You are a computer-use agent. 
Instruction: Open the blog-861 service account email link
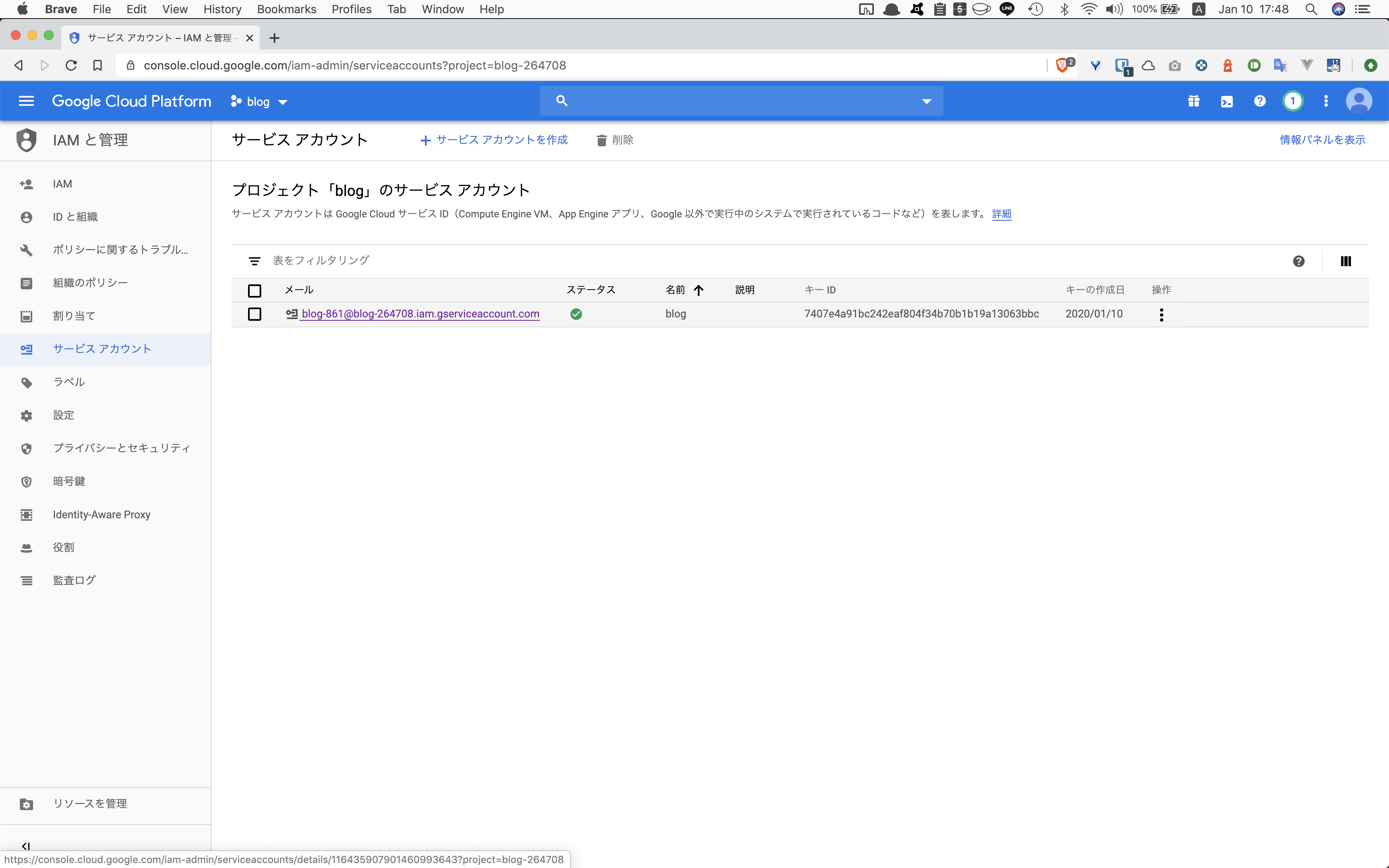click(x=420, y=314)
